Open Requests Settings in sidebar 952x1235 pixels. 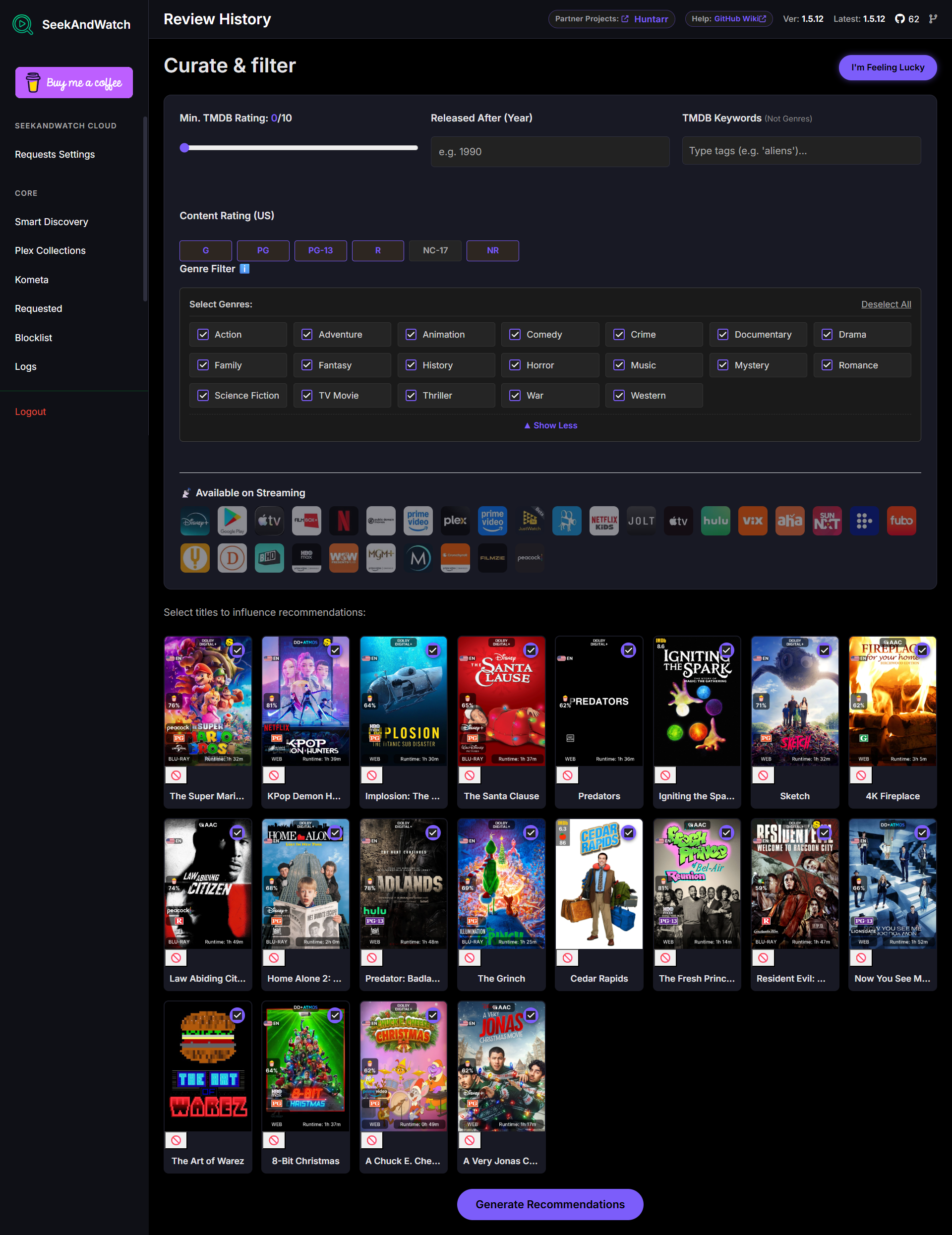55,154
